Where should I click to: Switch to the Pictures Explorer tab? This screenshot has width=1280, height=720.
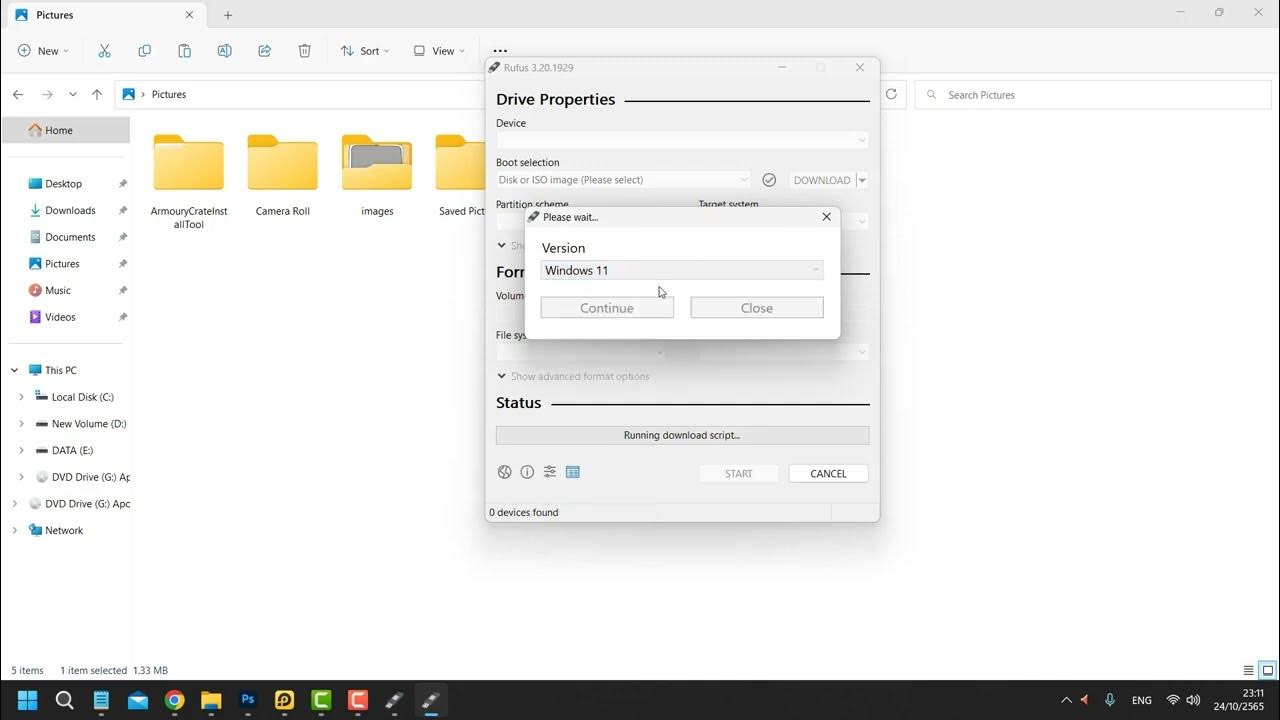(105, 15)
